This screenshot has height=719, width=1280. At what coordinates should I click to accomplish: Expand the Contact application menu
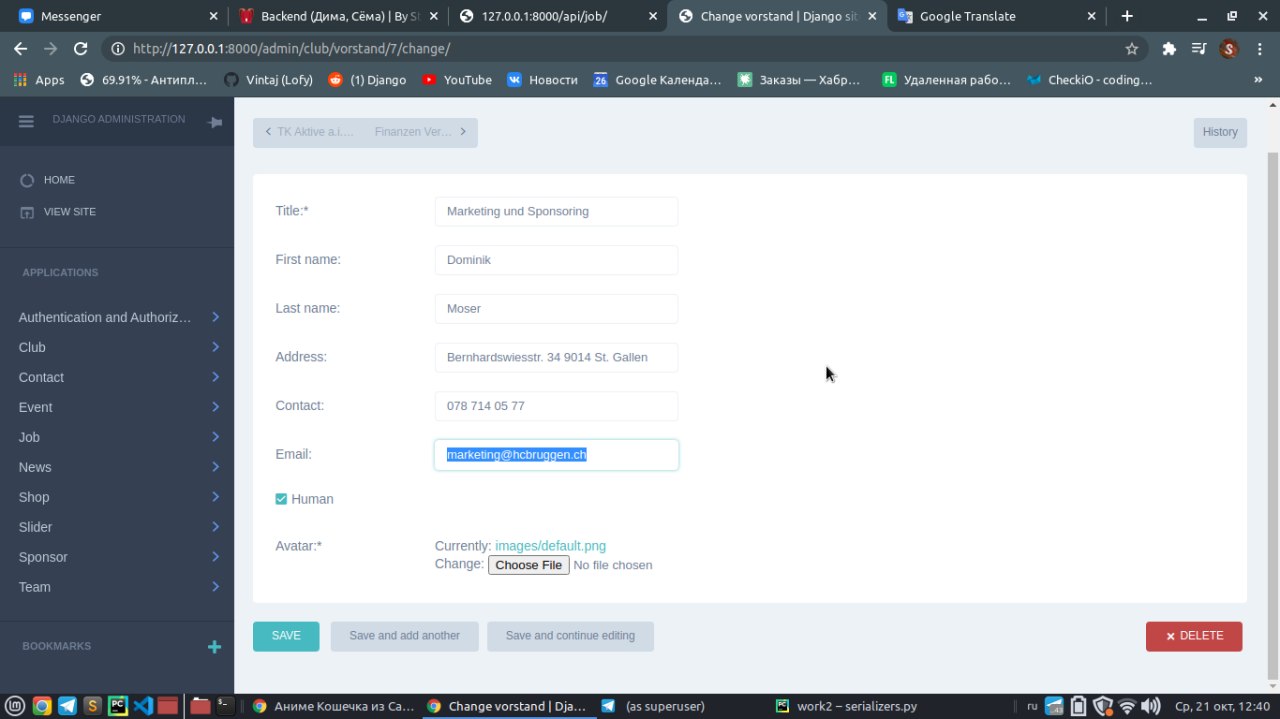[117, 377]
